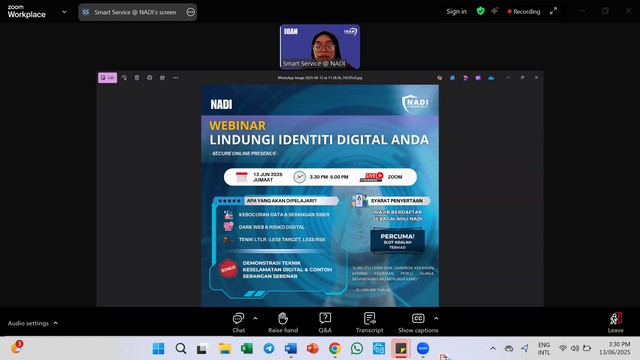The height and width of the screenshot is (360, 640).
Task: Open the Chat panel
Action: (x=238, y=322)
